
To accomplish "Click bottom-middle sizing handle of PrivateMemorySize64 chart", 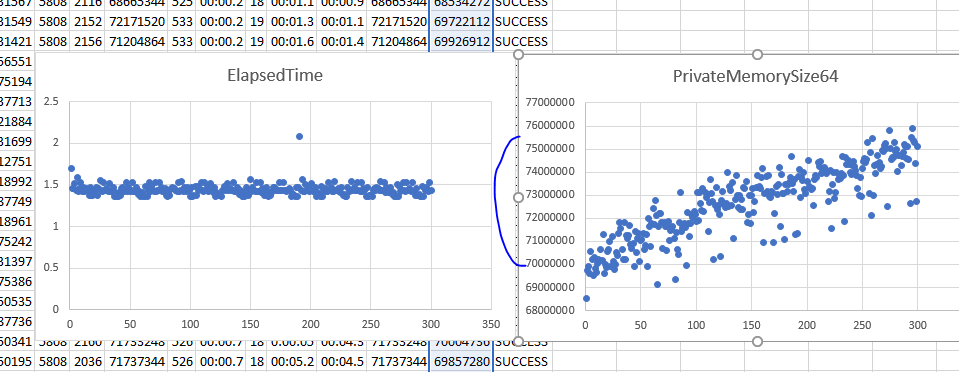I will click(x=757, y=341).
